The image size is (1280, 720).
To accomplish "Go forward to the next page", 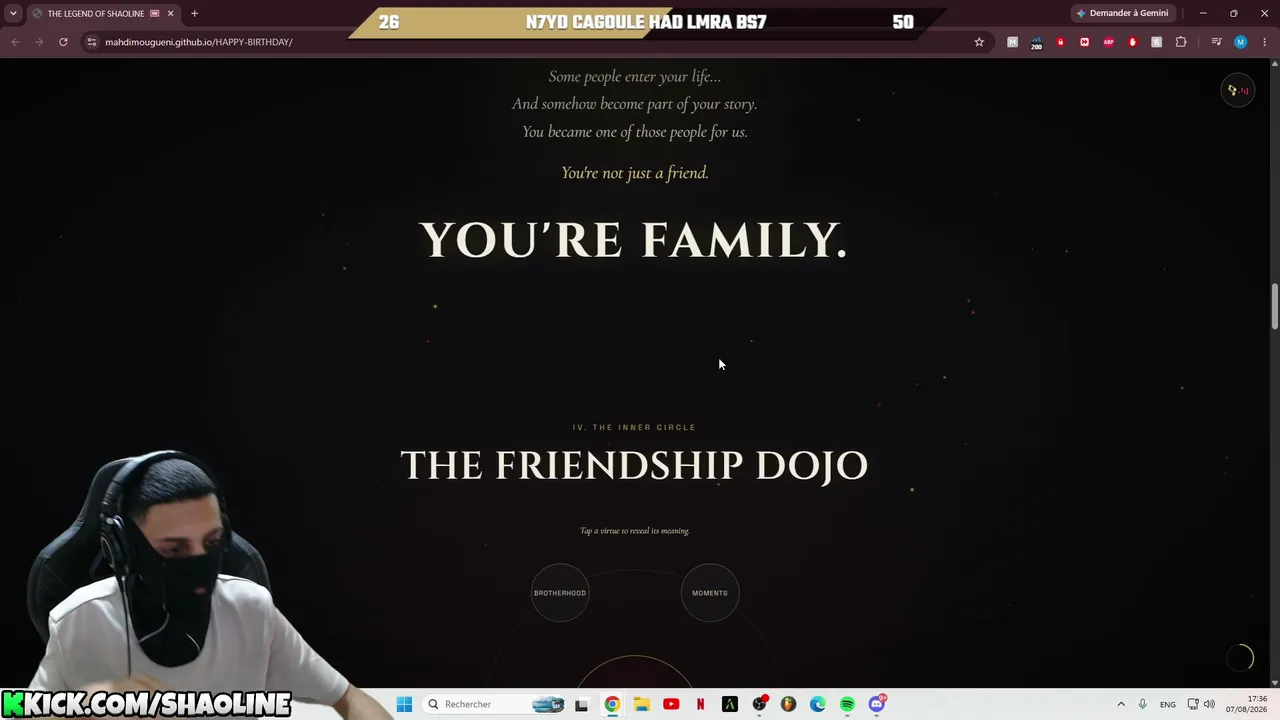I will click(x=39, y=42).
